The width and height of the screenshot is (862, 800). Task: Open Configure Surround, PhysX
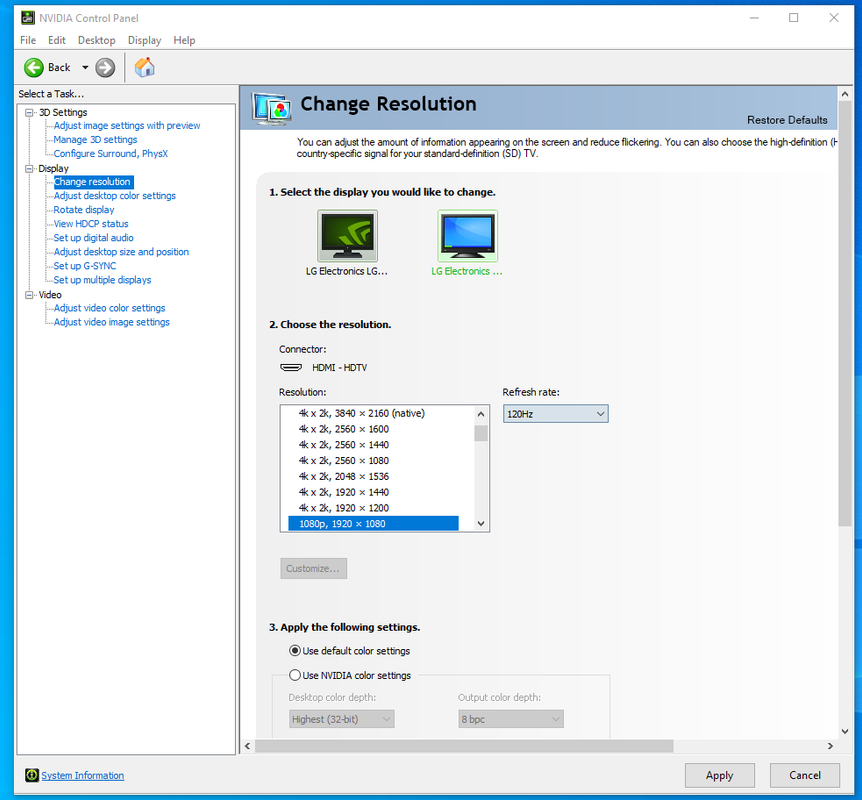[x=110, y=153]
